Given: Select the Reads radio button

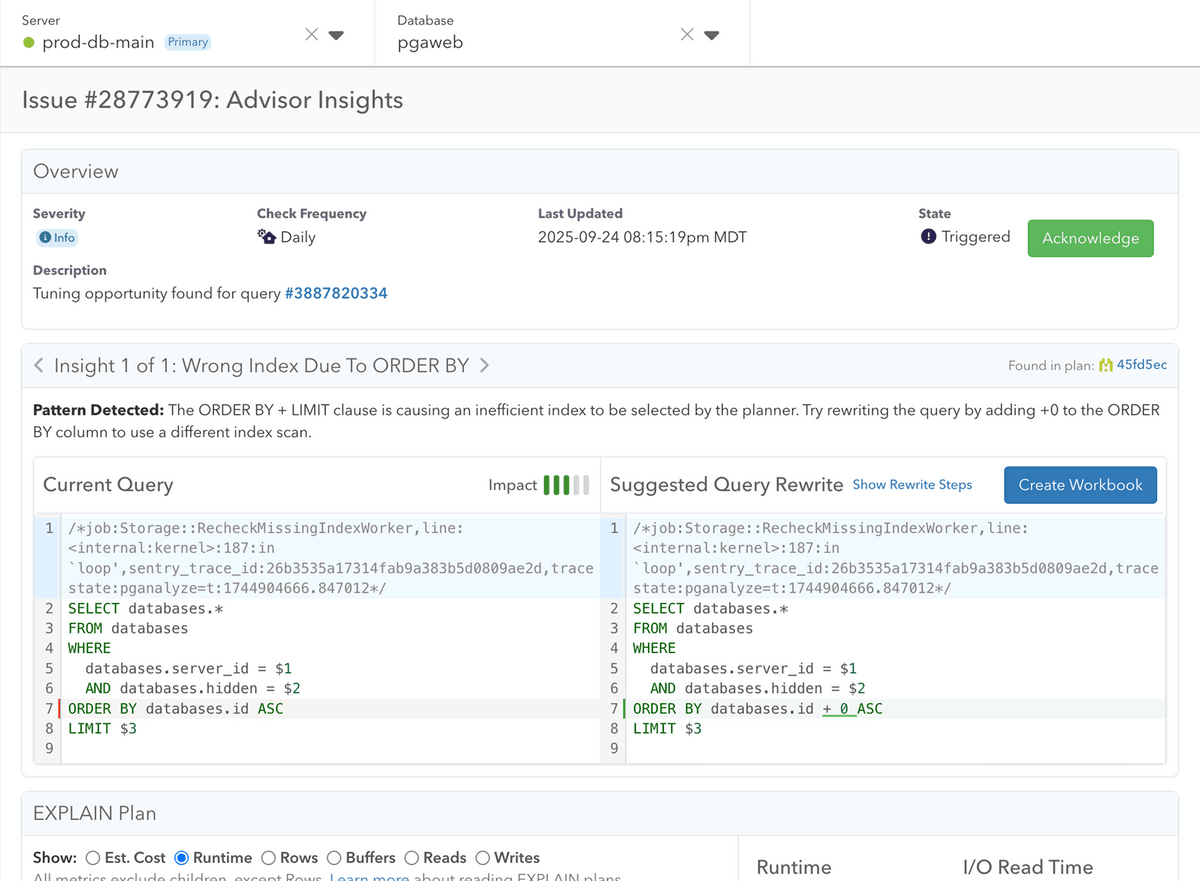Looking at the screenshot, I should [x=411, y=858].
